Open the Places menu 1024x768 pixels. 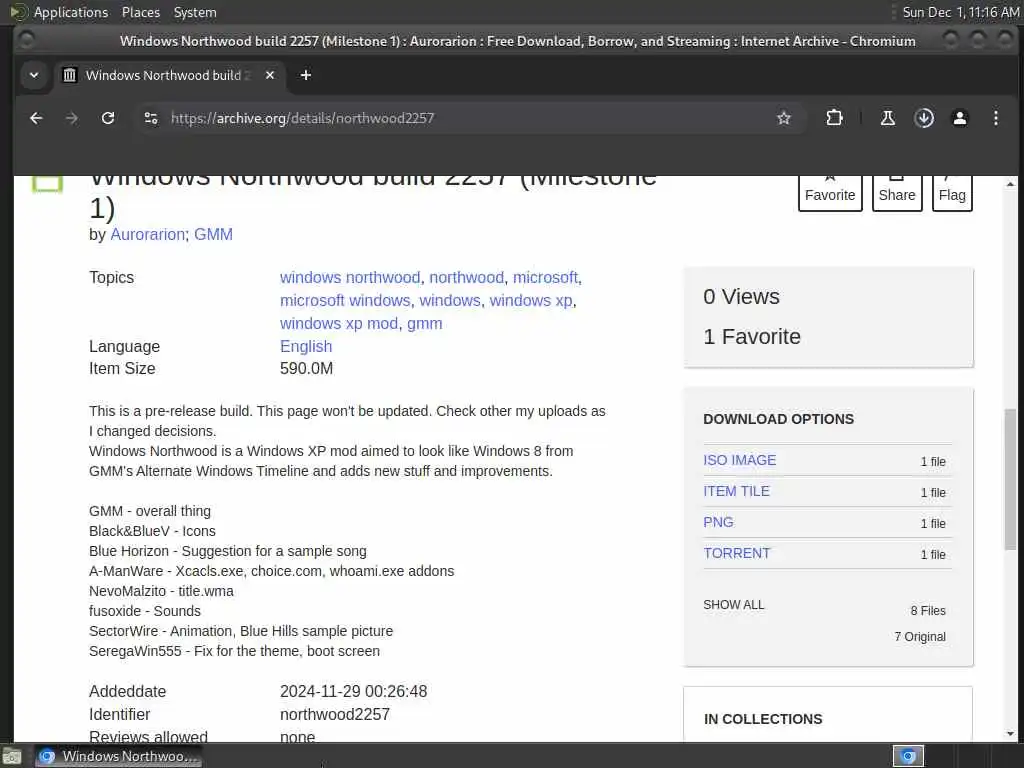(x=140, y=12)
